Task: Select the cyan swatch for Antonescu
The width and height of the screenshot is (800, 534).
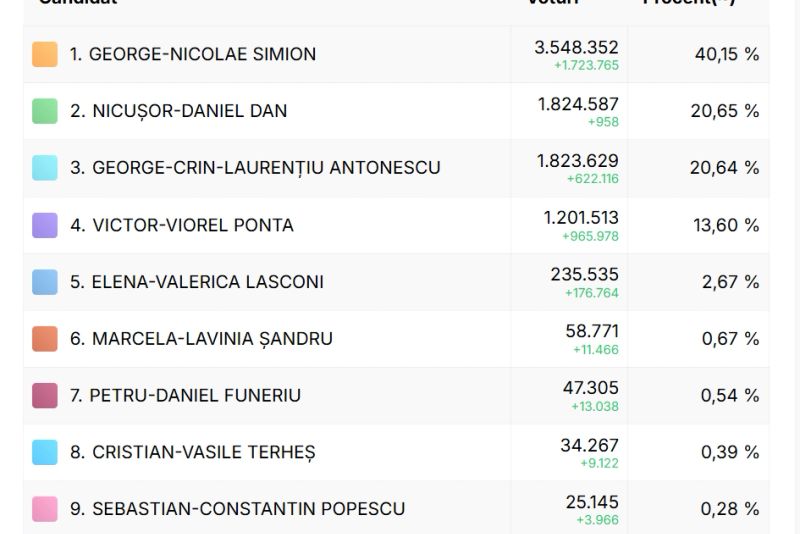Action: coord(45,168)
